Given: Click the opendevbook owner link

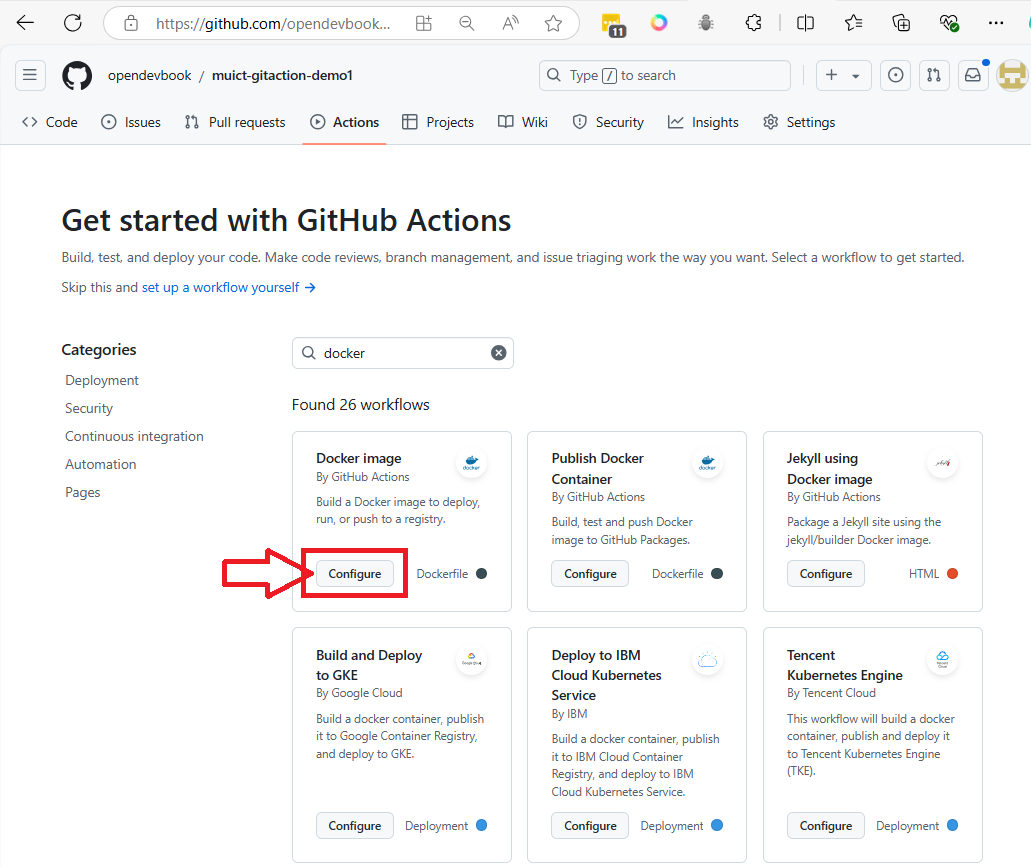Looking at the screenshot, I should 149,76.
